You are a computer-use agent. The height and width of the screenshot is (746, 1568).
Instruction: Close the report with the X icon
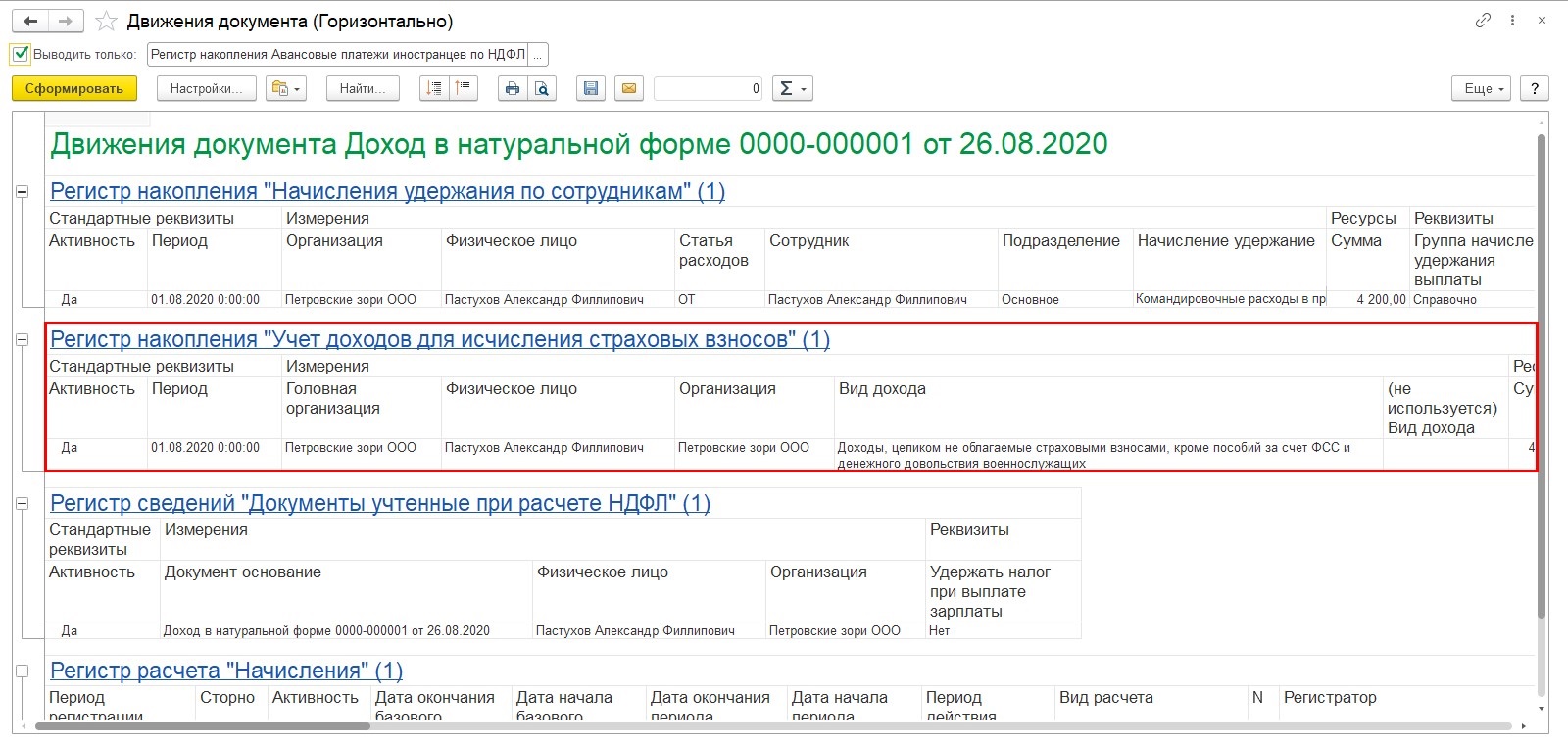pyautogui.click(x=1542, y=20)
